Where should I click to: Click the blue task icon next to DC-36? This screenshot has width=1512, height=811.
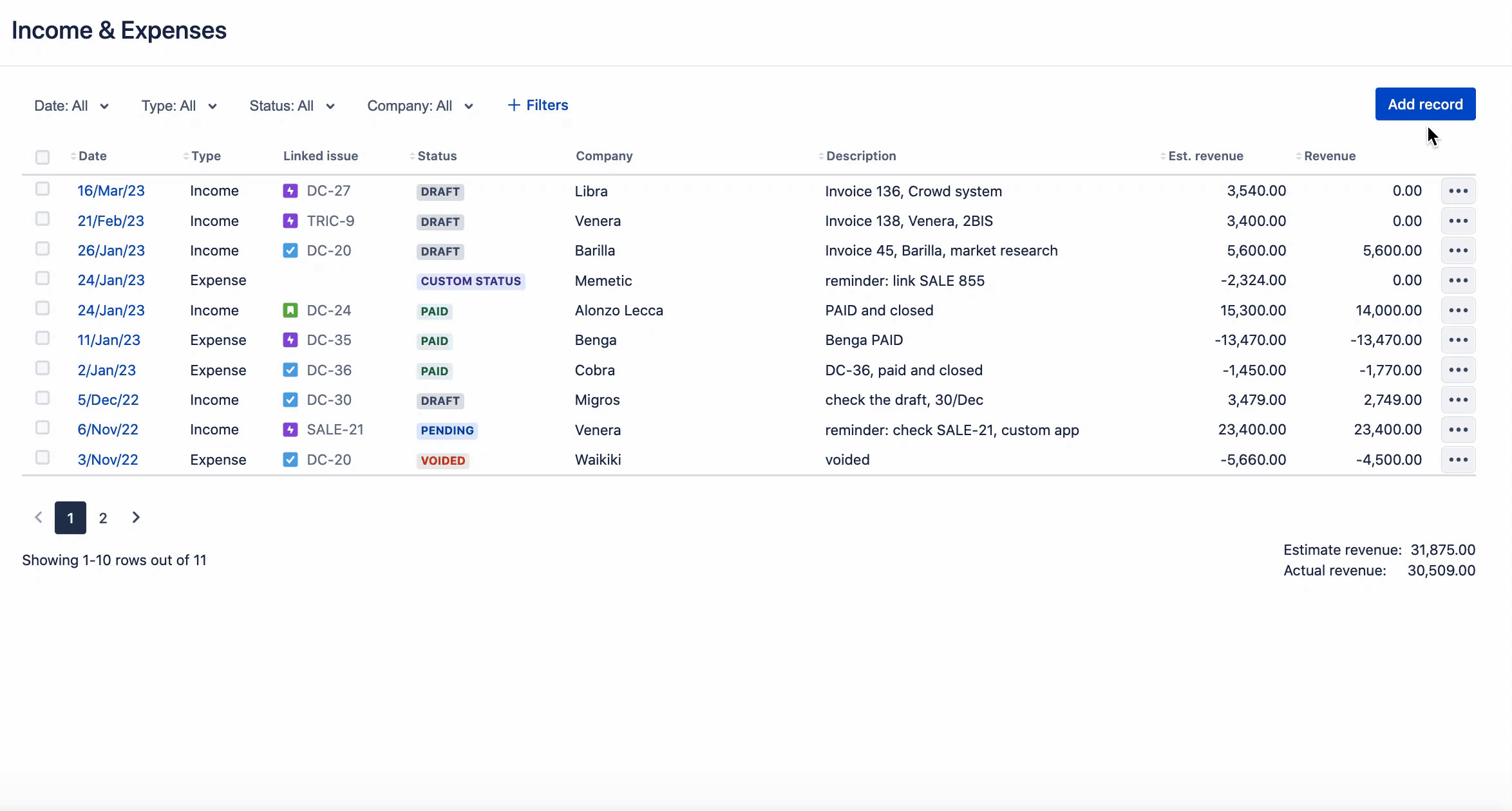290,369
